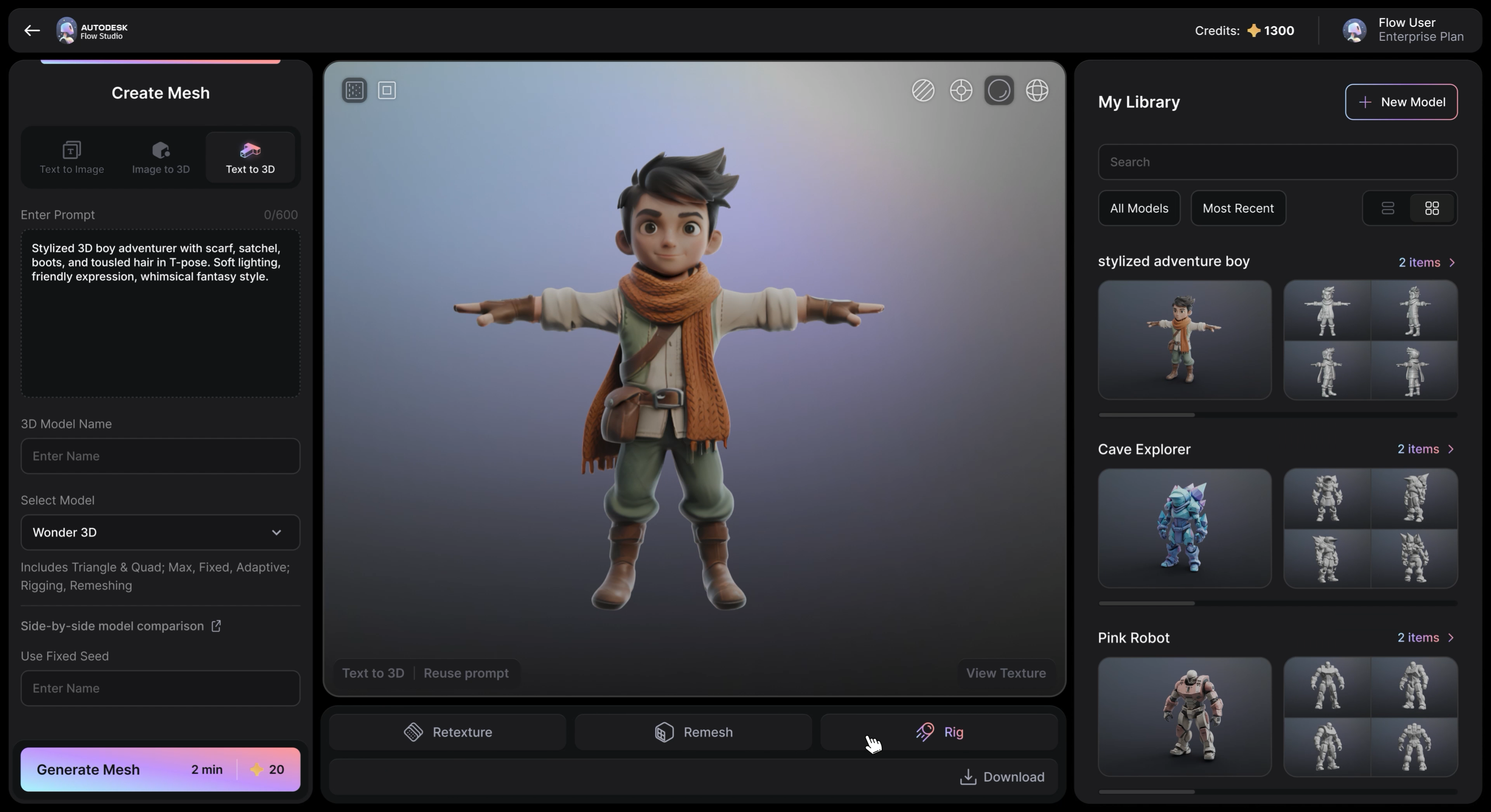Start a New Model from the library
Screen dimensions: 1491x812
point(1401,102)
